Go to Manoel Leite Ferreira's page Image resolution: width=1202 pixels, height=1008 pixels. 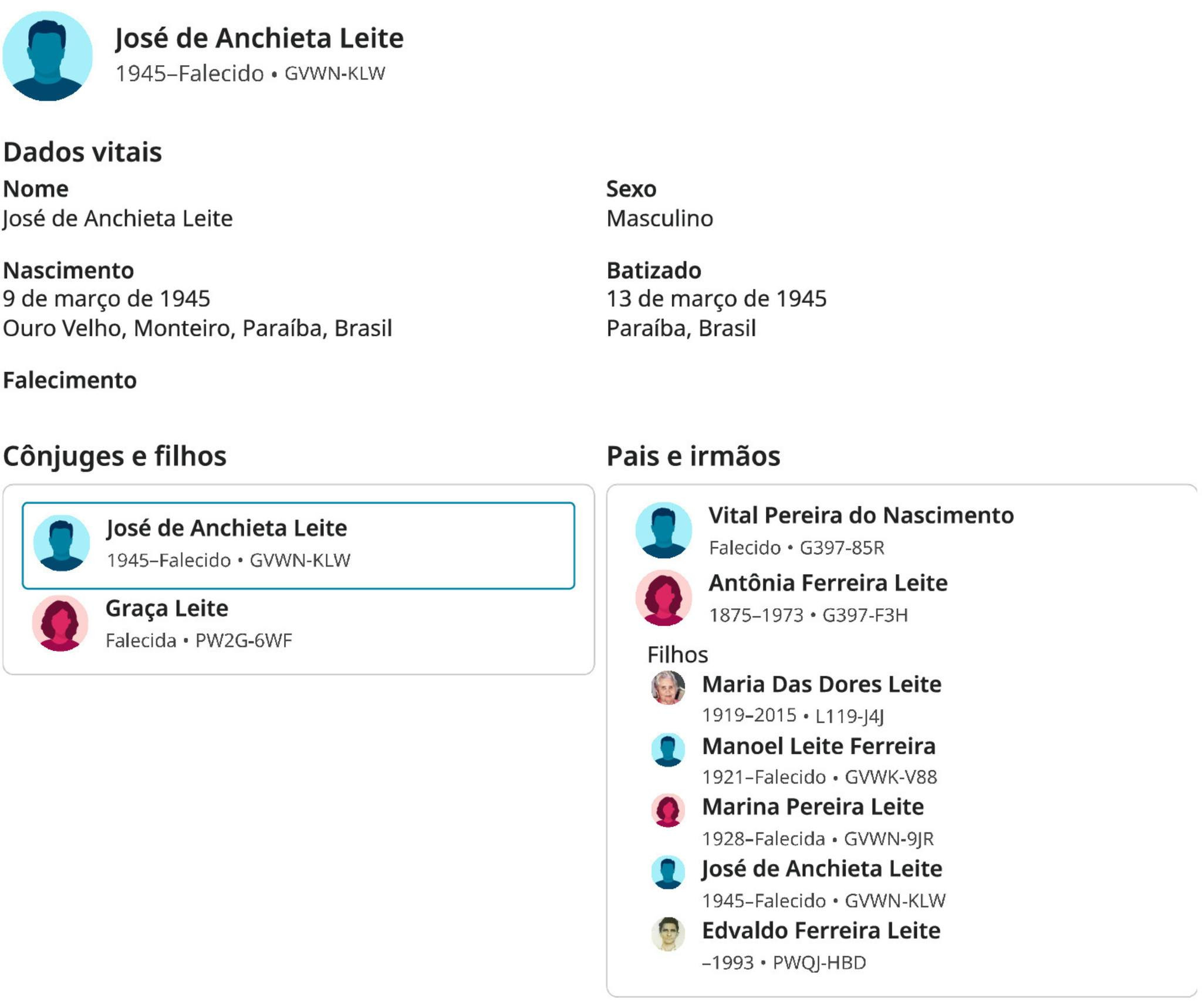pos(819,746)
